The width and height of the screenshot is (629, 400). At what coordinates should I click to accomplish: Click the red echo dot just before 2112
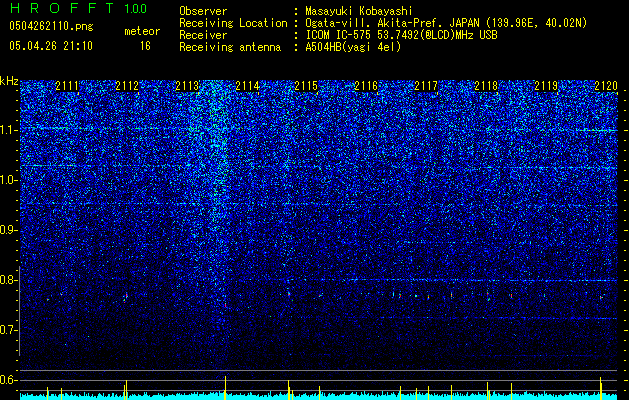pyautogui.click(x=126, y=296)
